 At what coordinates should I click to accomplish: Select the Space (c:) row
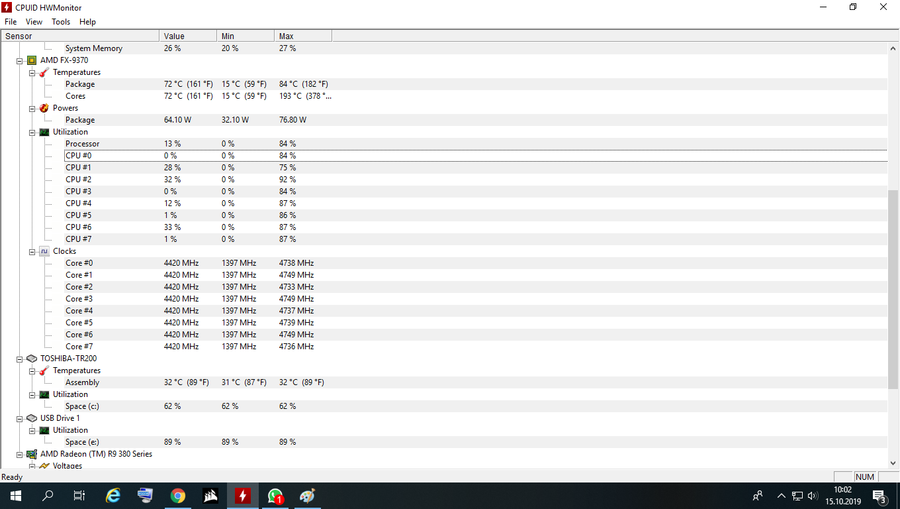click(x=476, y=406)
